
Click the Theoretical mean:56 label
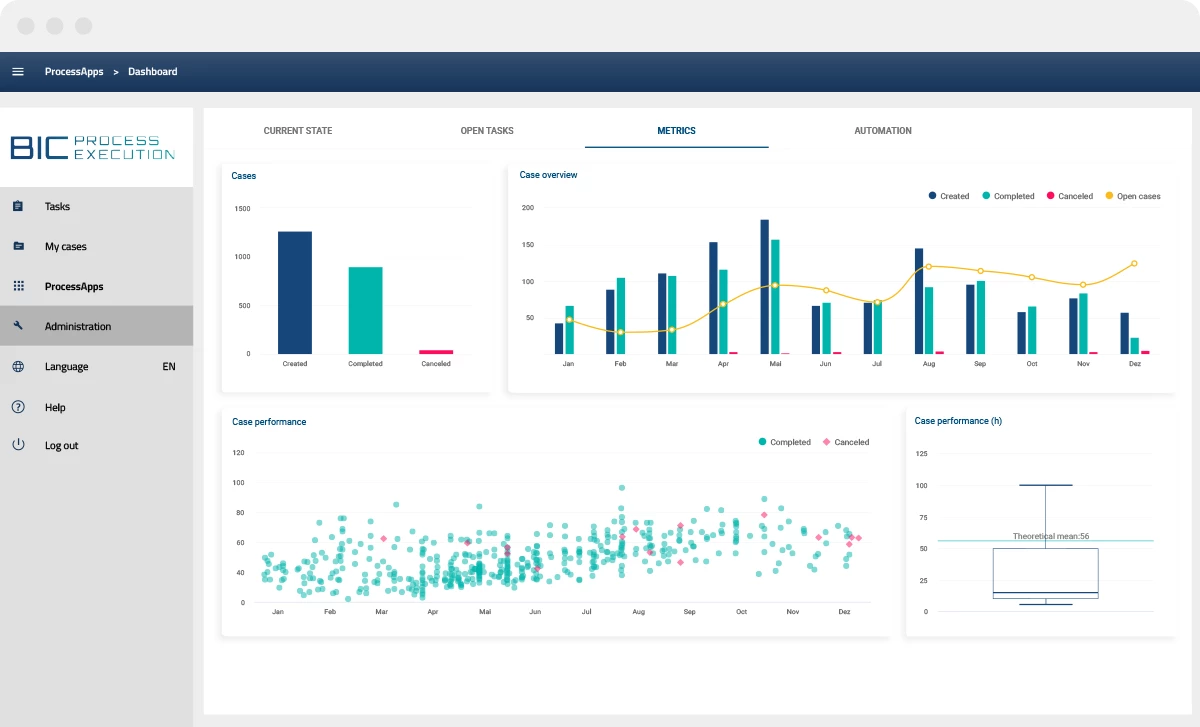(x=1050, y=536)
